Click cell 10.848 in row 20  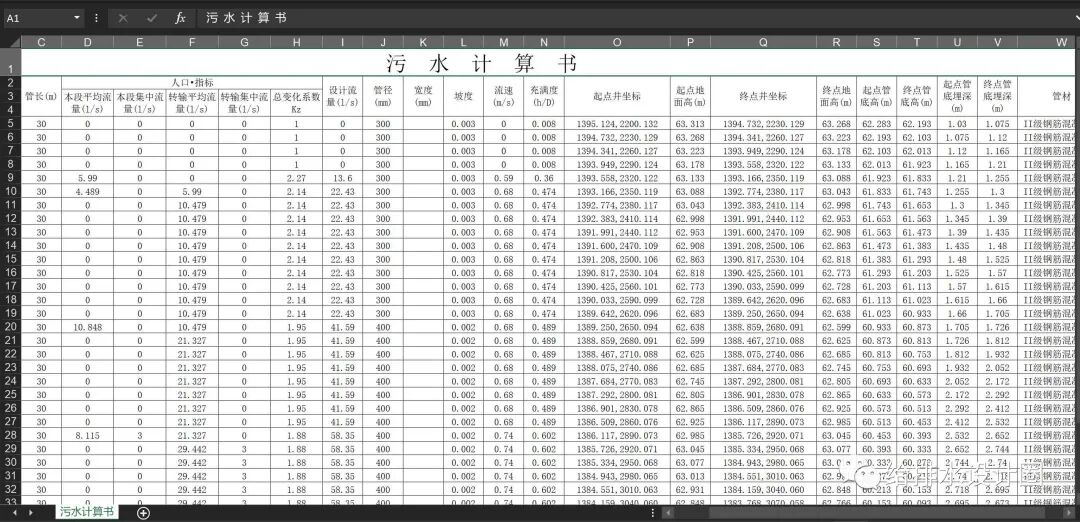[x=87, y=327]
